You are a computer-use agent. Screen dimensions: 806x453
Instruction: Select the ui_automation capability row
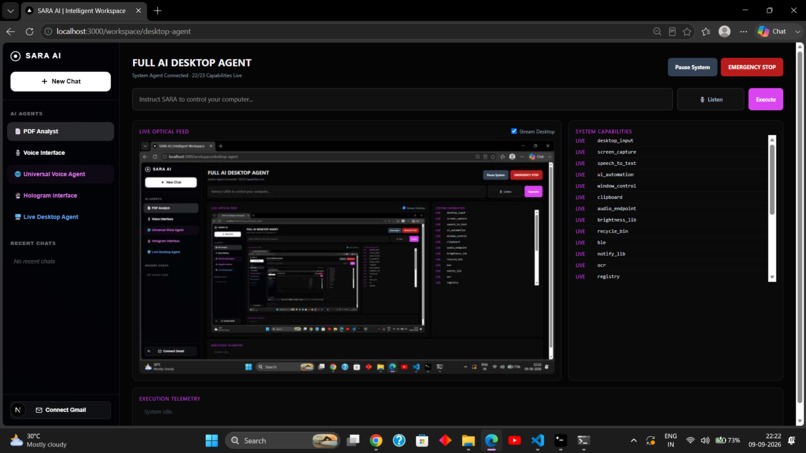coord(668,175)
